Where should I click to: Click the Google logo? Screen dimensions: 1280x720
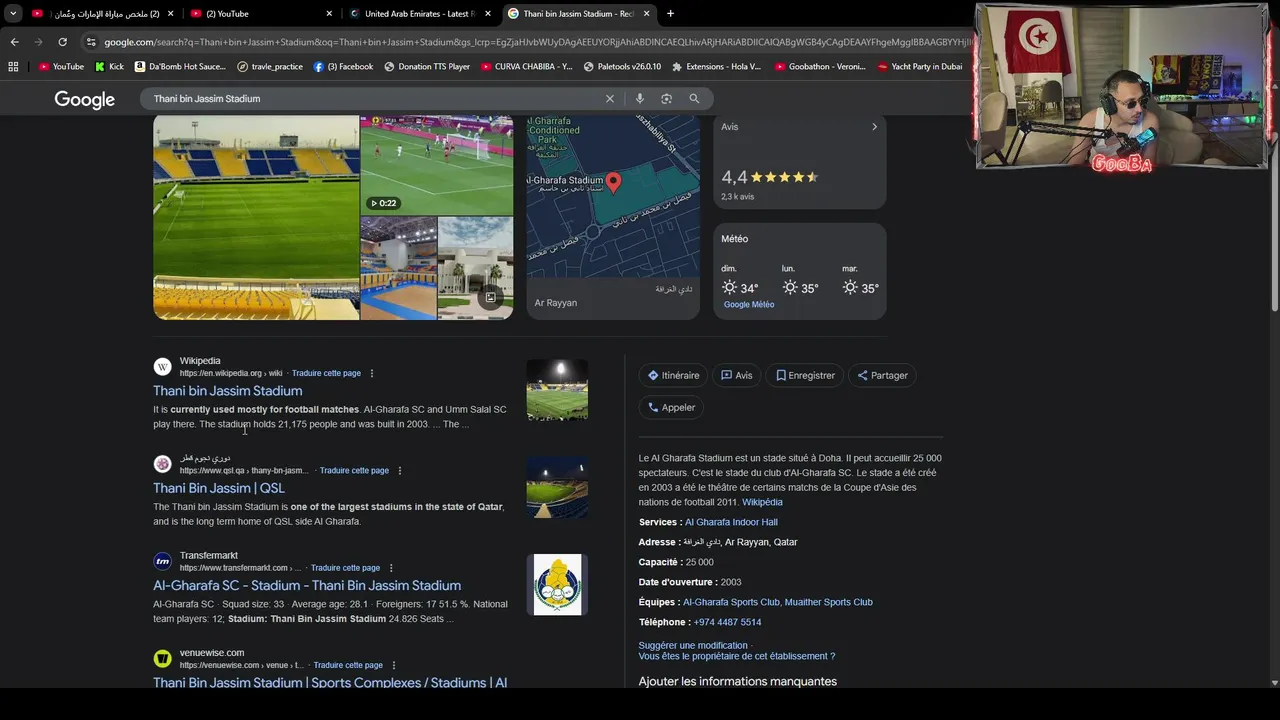pyautogui.click(x=84, y=99)
